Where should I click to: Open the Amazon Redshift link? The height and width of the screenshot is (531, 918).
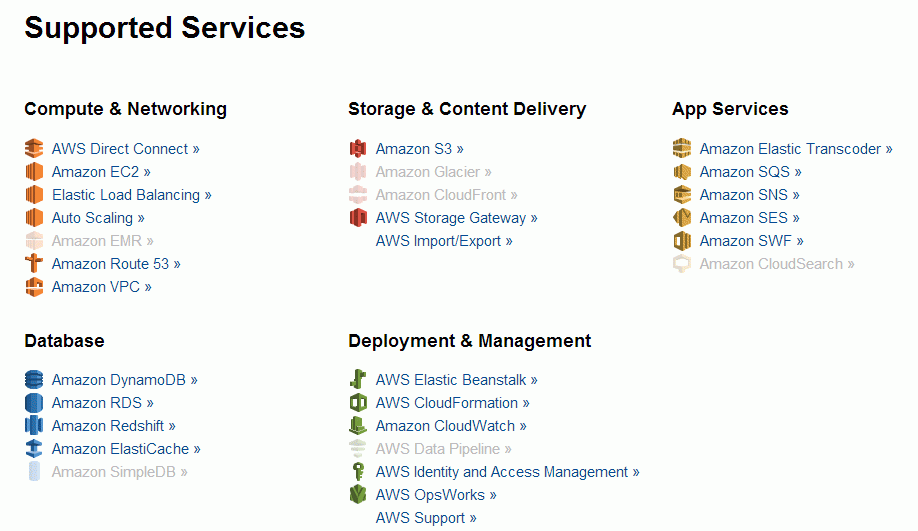tap(114, 426)
